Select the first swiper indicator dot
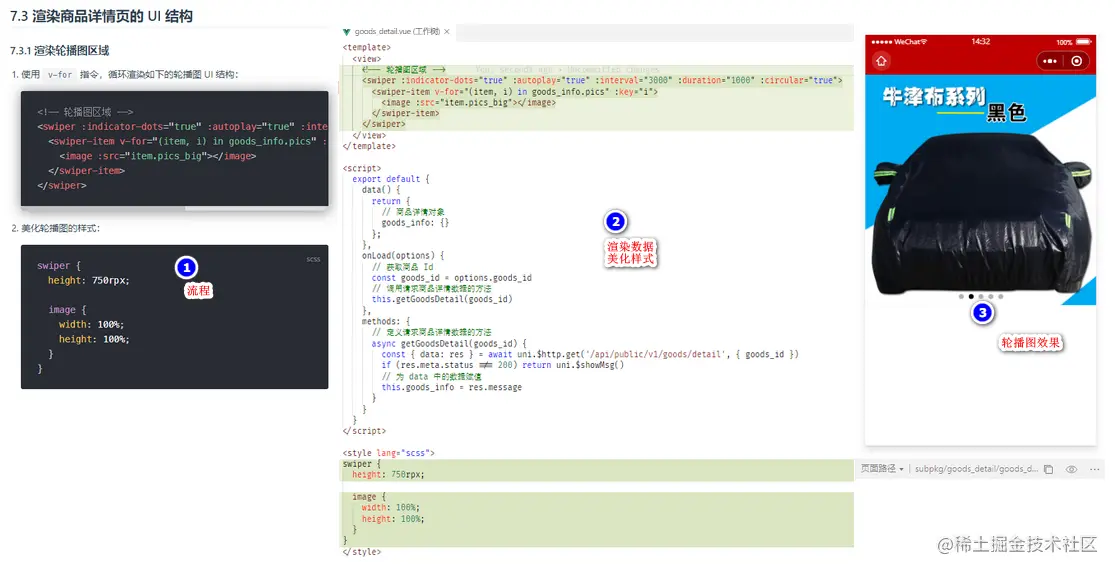The height and width of the screenshot is (572, 1115). 961,297
